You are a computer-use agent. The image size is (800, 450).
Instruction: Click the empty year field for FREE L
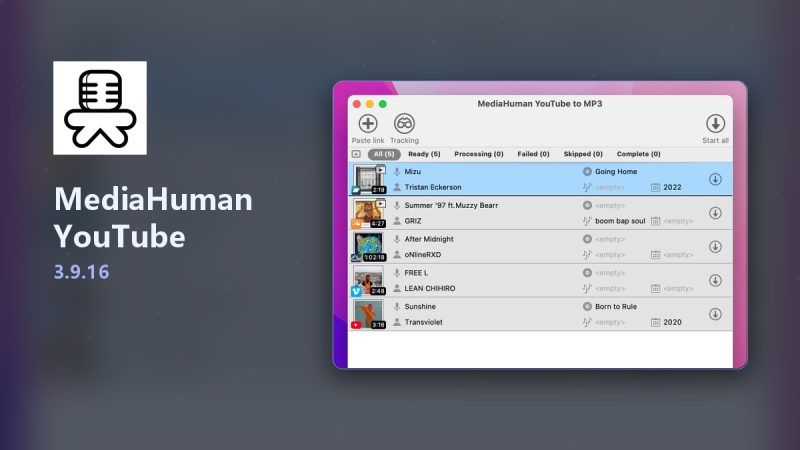(x=678, y=288)
